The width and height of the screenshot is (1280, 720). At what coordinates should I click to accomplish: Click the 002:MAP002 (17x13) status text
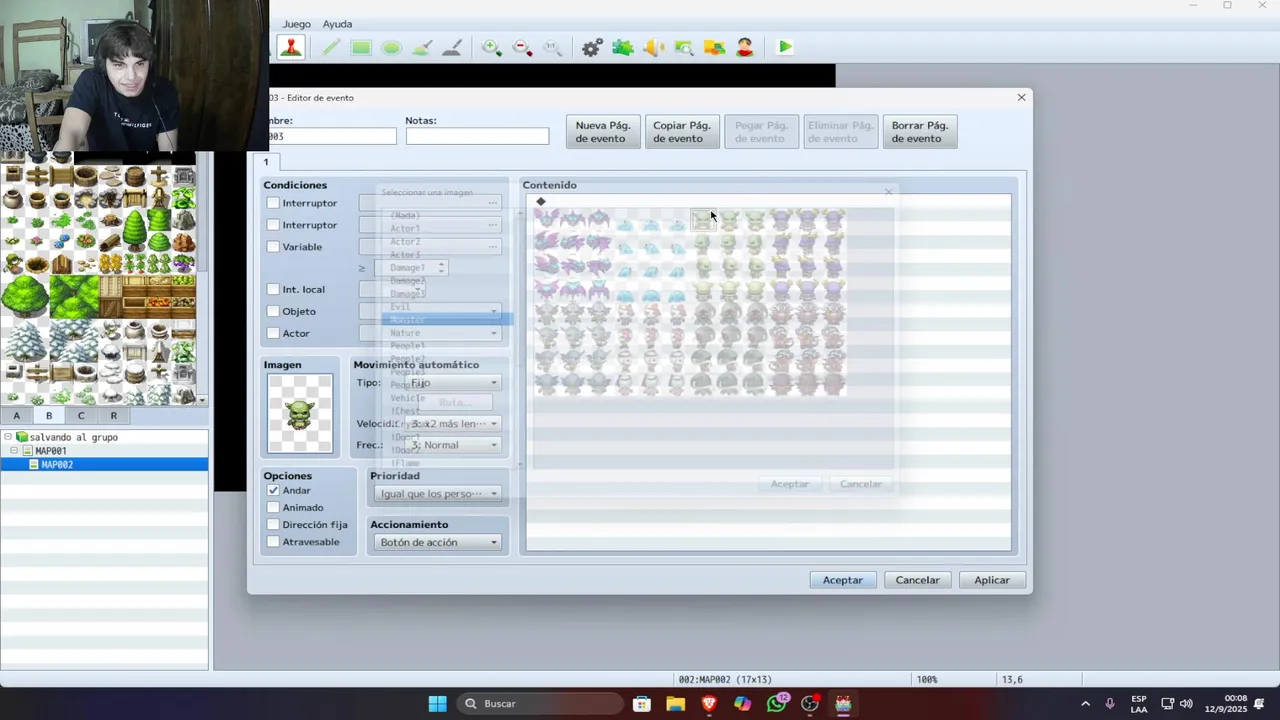(x=725, y=679)
